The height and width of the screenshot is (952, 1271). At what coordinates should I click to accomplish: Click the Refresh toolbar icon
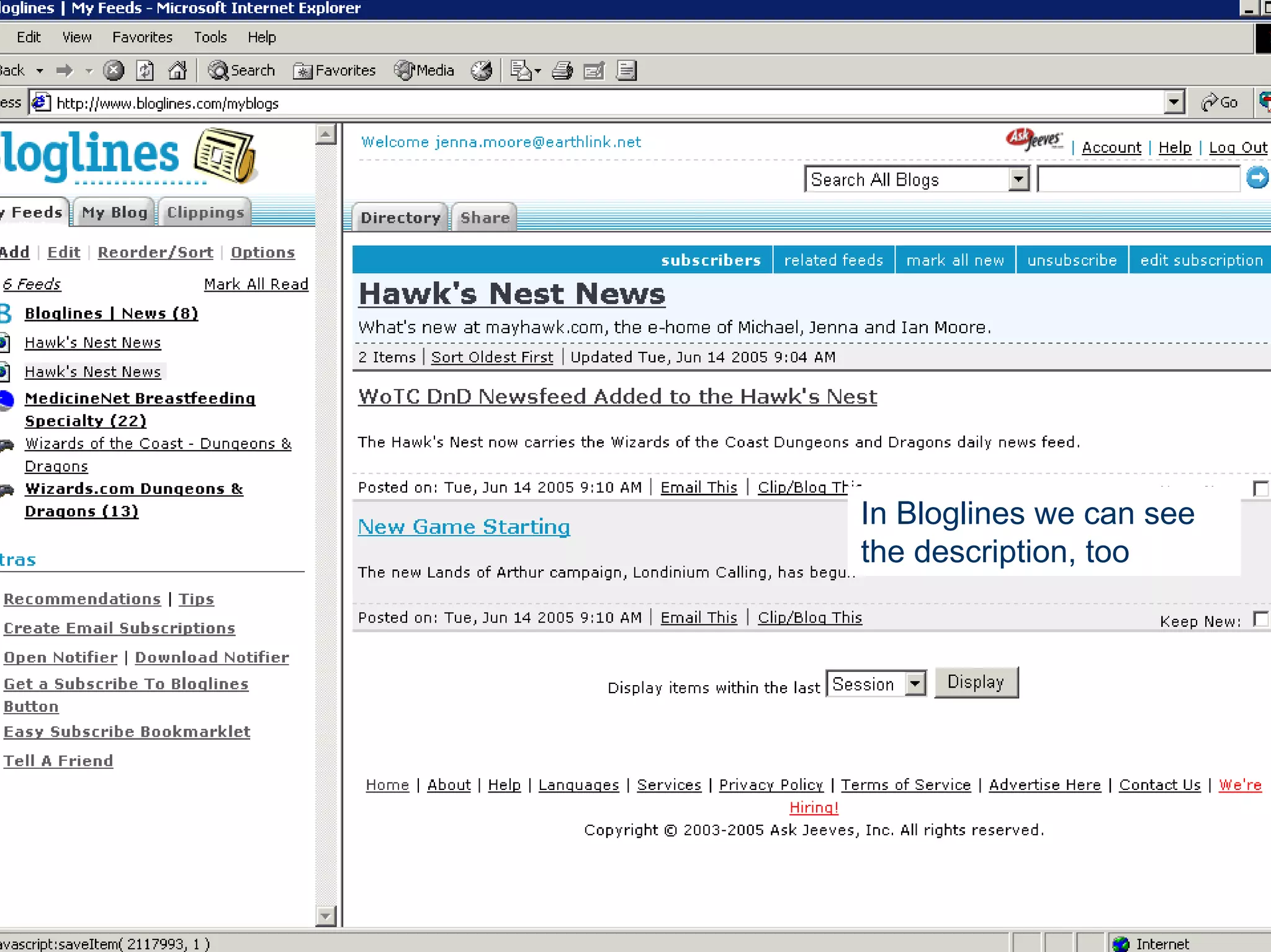pos(145,71)
